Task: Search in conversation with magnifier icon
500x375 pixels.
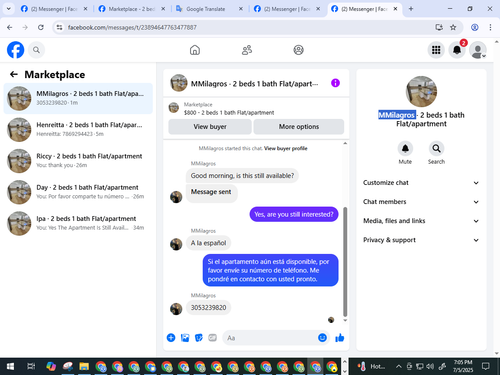Action: (436, 148)
